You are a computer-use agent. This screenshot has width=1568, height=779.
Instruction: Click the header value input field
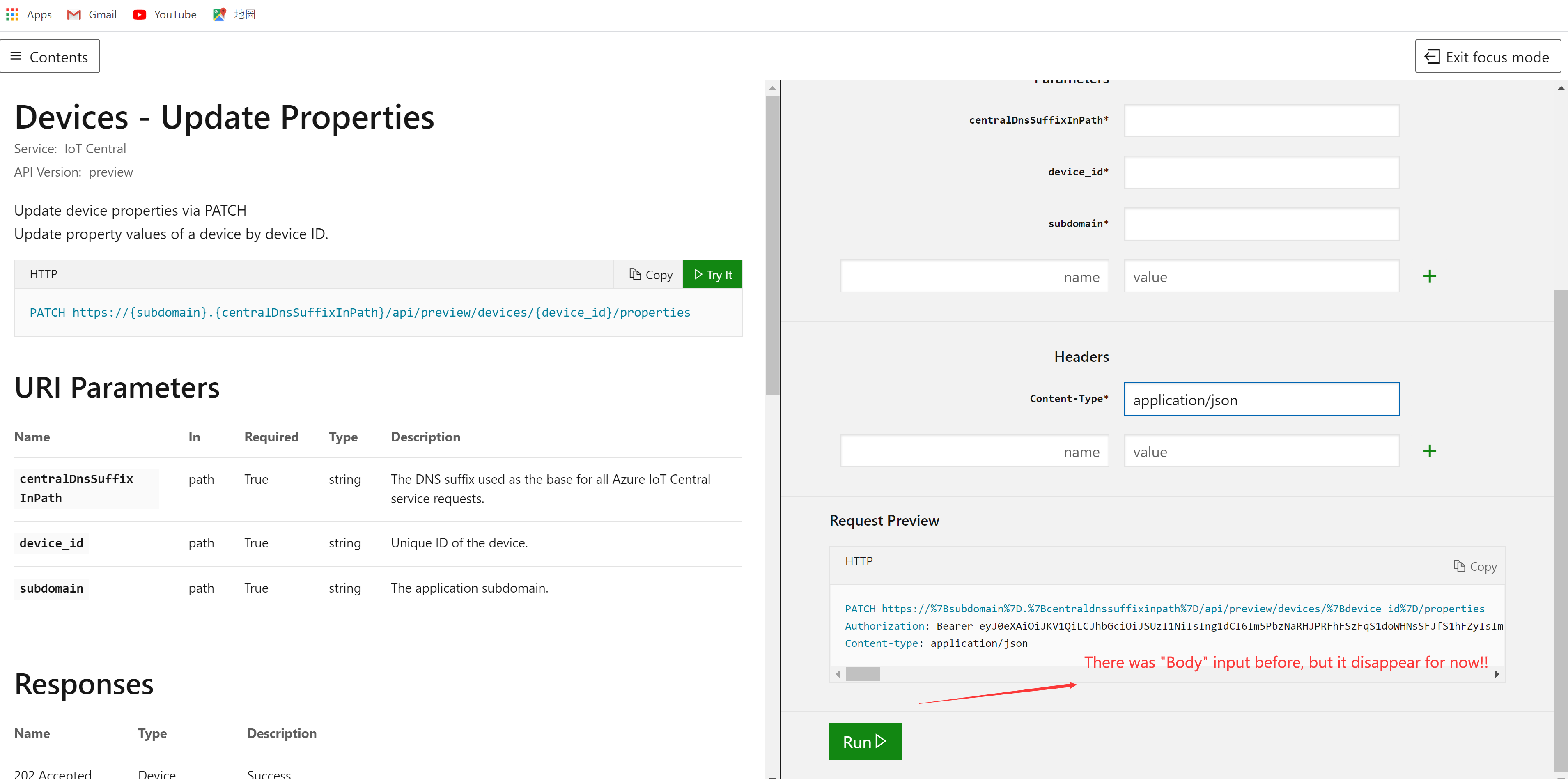coord(1261,451)
